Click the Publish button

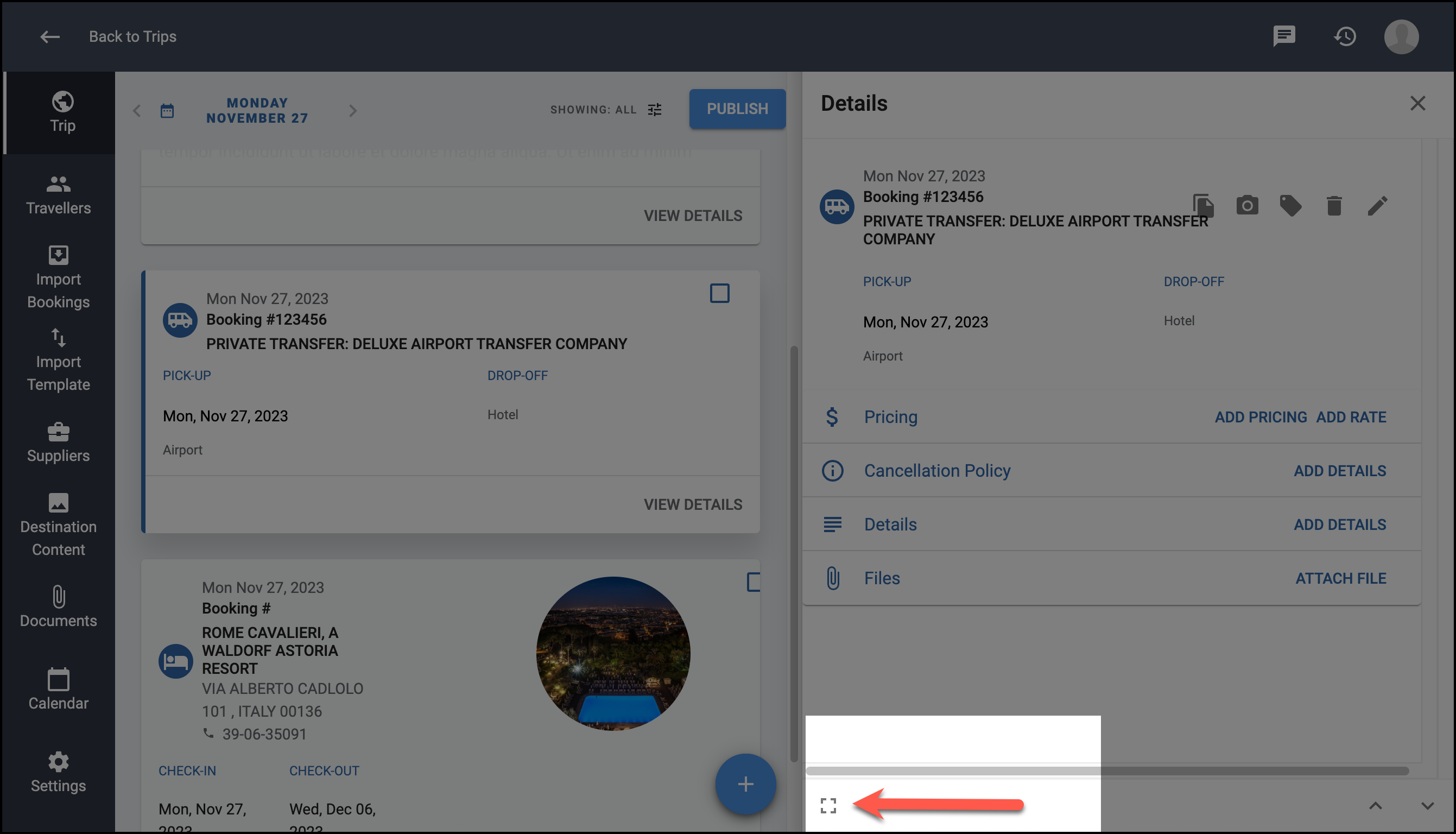pyautogui.click(x=737, y=109)
